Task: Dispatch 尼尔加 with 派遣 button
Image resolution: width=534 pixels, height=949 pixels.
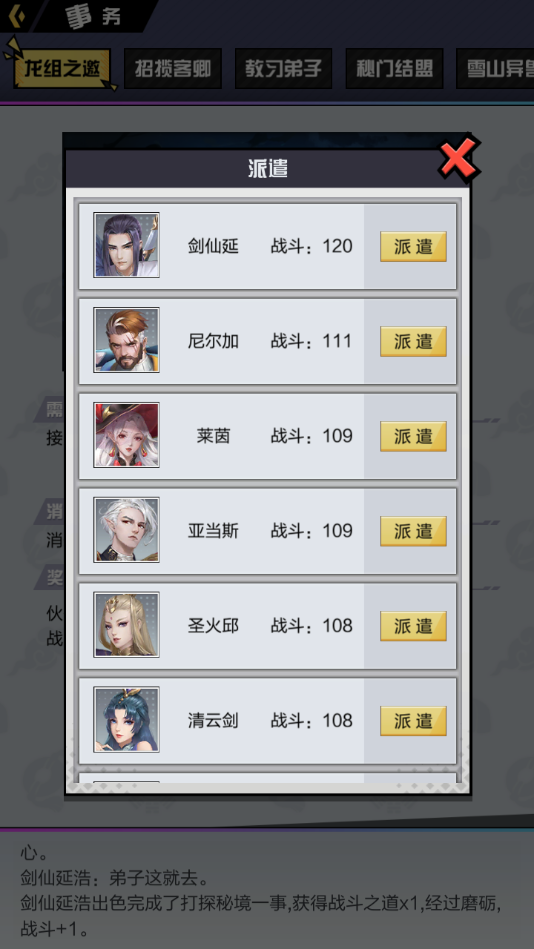Action: 414,341
